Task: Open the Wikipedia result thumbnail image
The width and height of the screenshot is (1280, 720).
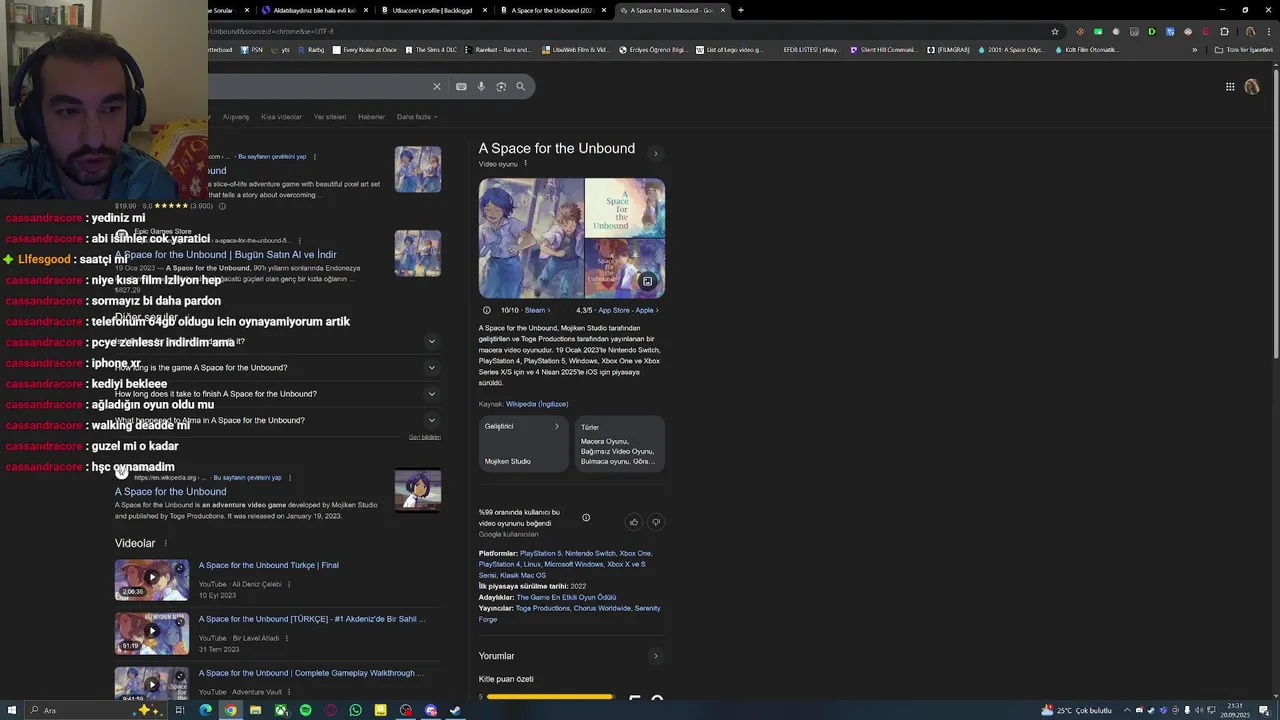Action: coord(417,490)
